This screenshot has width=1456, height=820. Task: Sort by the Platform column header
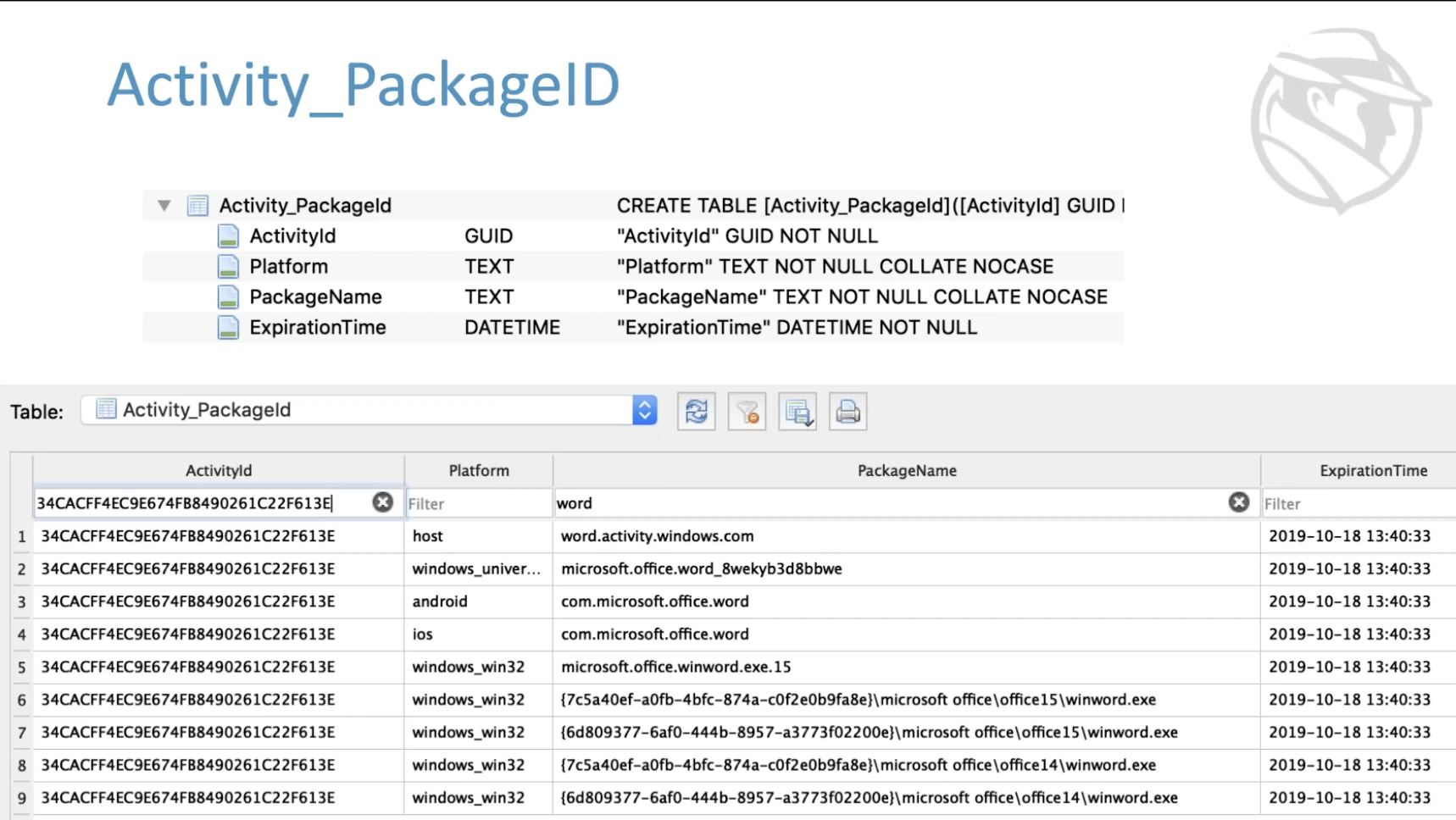[x=479, y=471]
